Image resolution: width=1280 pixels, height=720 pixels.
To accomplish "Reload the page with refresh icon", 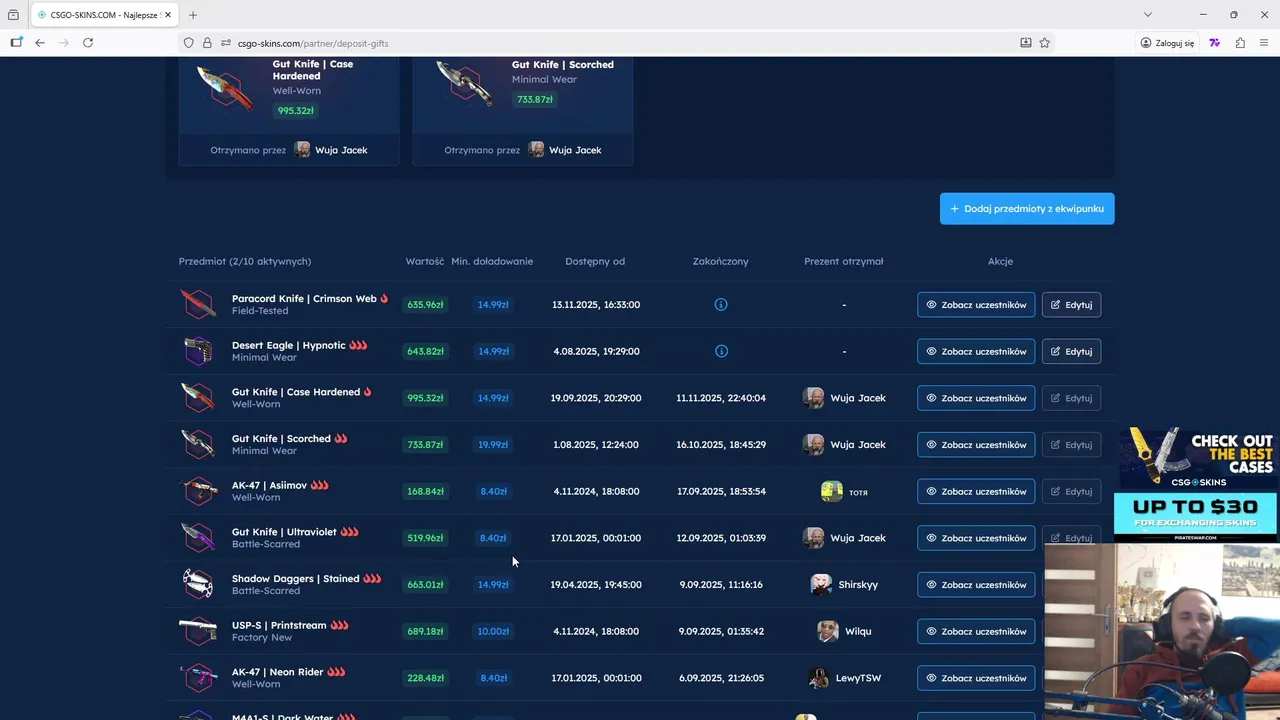I will 88,43.
